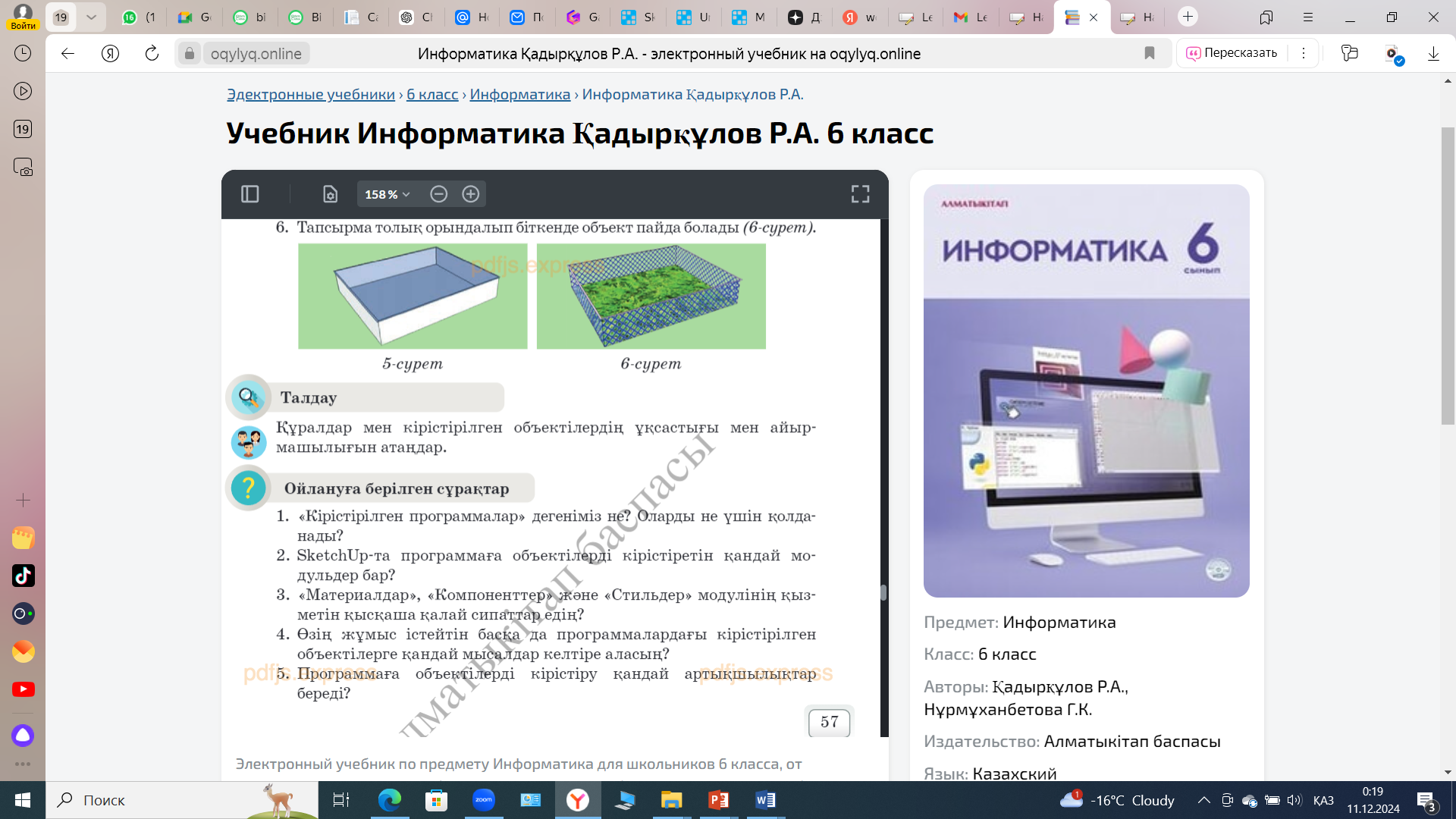1456x819 pixels.
Task: Enter PDF viewer fullscreen mode
Action: [860, 194]
